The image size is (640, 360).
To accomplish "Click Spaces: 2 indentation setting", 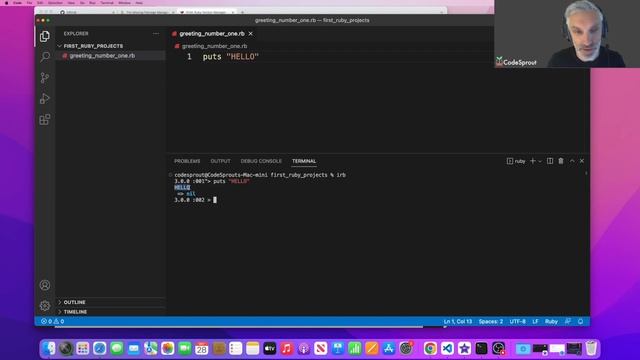I will pyautogui.click(x=491, y=322).
